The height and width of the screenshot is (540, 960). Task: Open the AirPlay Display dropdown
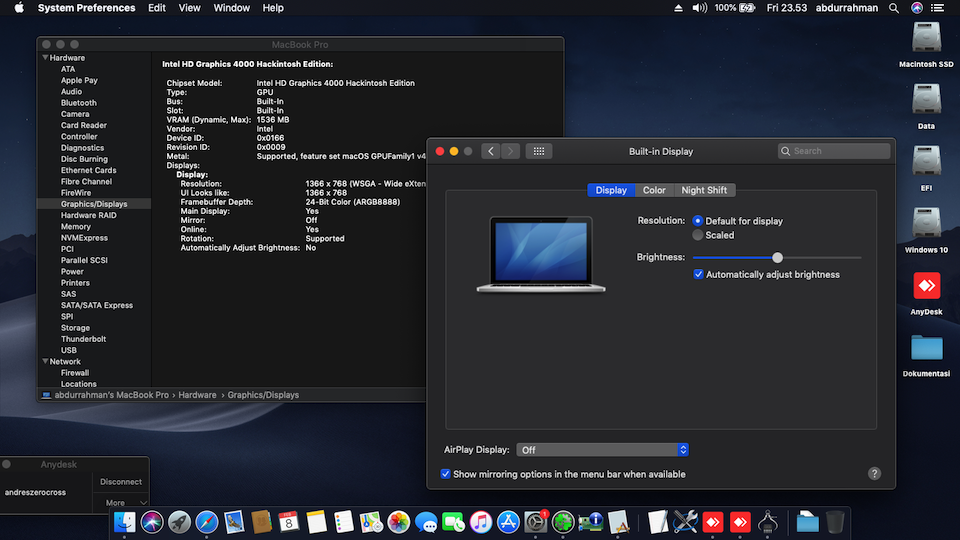pos(603,450)
